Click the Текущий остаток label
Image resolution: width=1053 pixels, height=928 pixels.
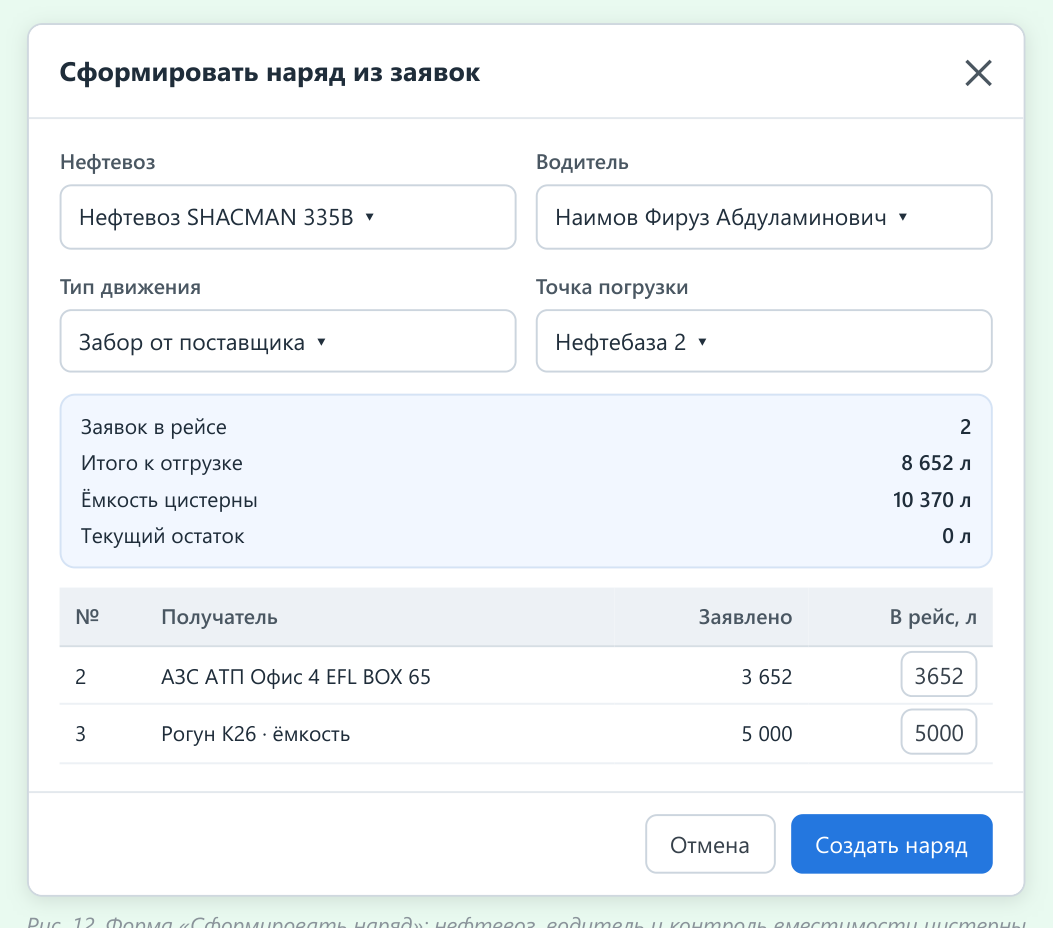163,536
